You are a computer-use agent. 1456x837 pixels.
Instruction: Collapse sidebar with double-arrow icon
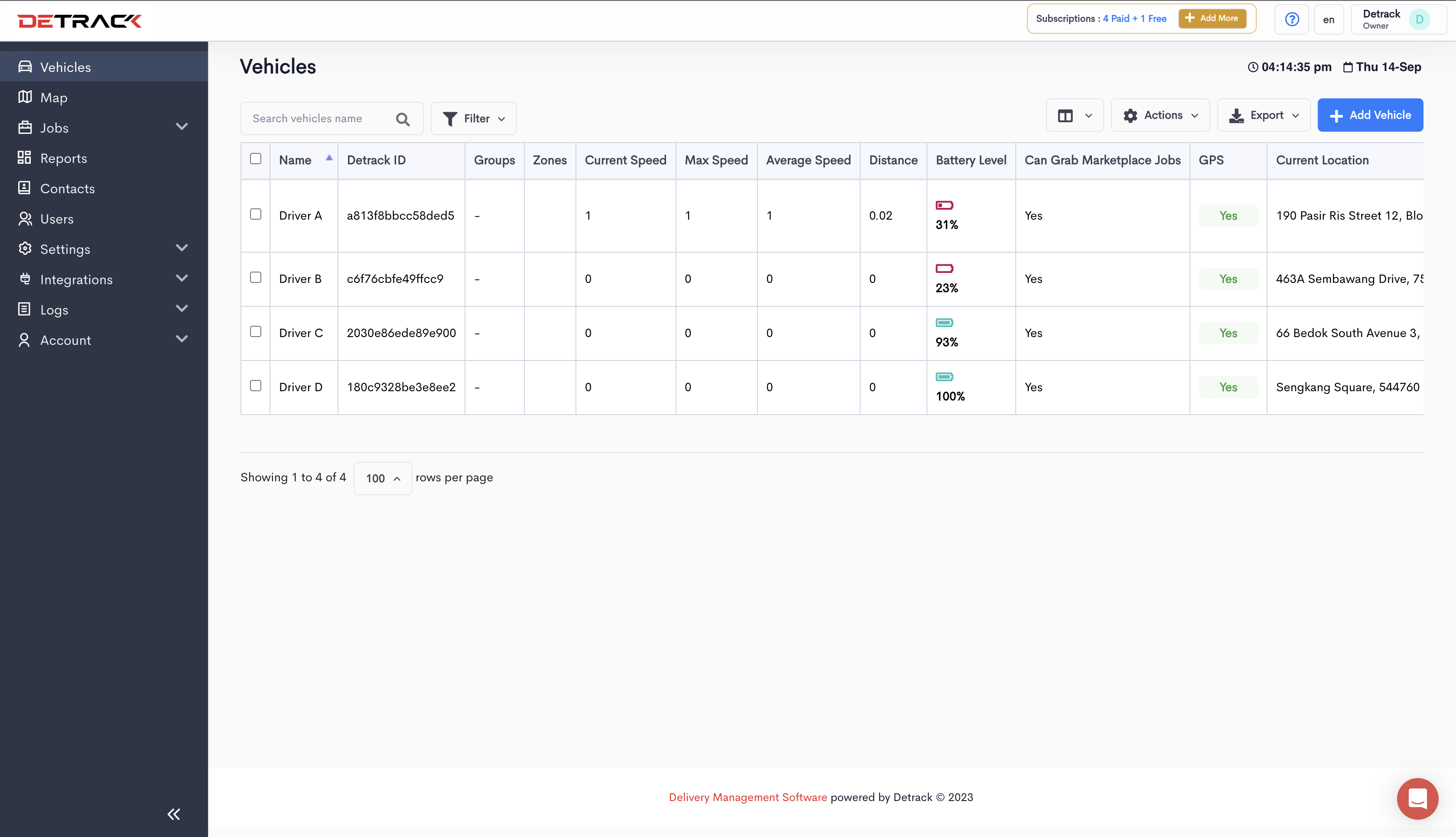pyautogui.click(x=174, y=814)
